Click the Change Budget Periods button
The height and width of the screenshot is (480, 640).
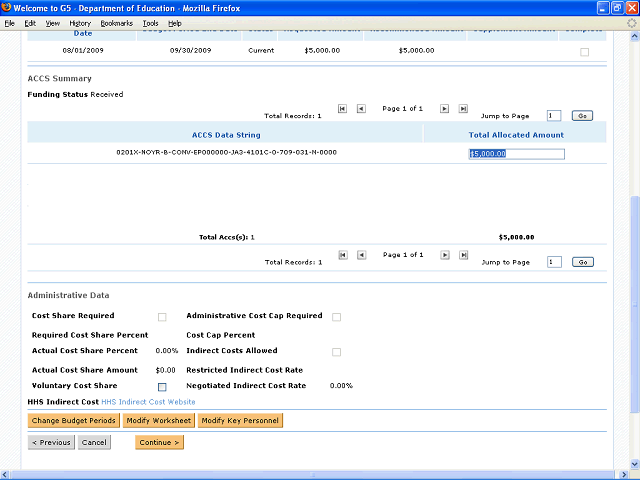[74, 421]
